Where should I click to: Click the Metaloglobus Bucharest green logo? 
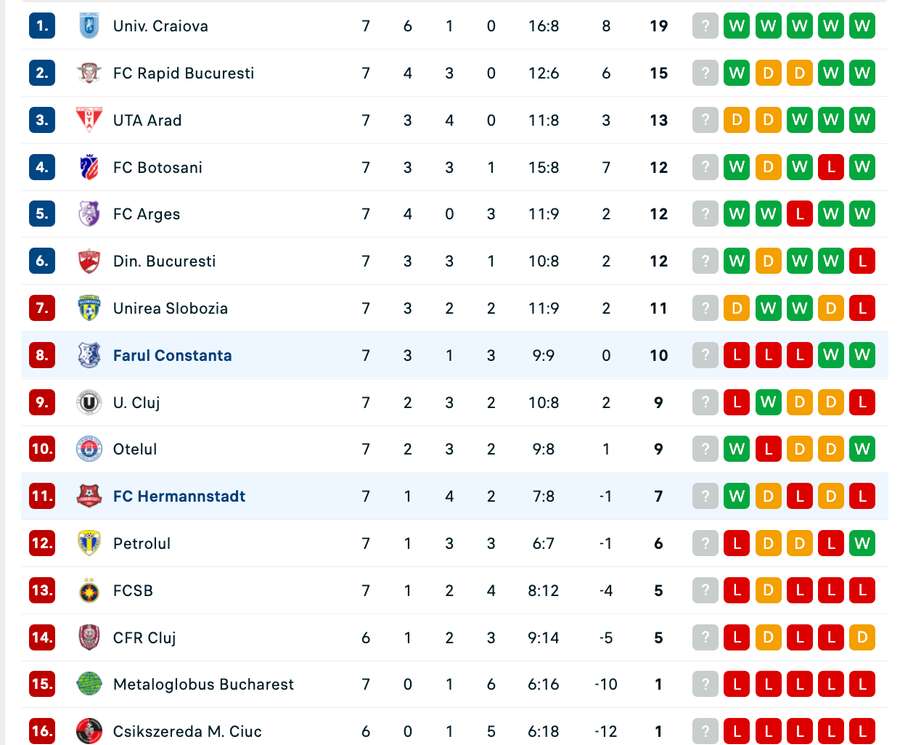point(89,684)
